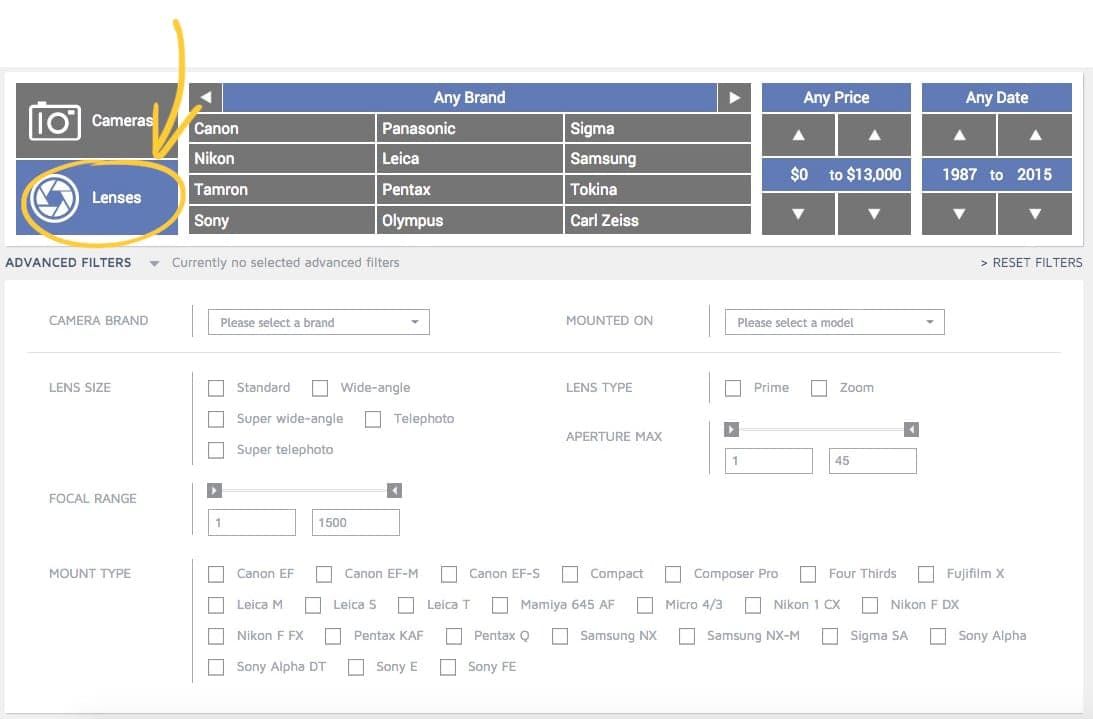
Task: Decrease minimum price with down arrow
Action: click(798, 214)
